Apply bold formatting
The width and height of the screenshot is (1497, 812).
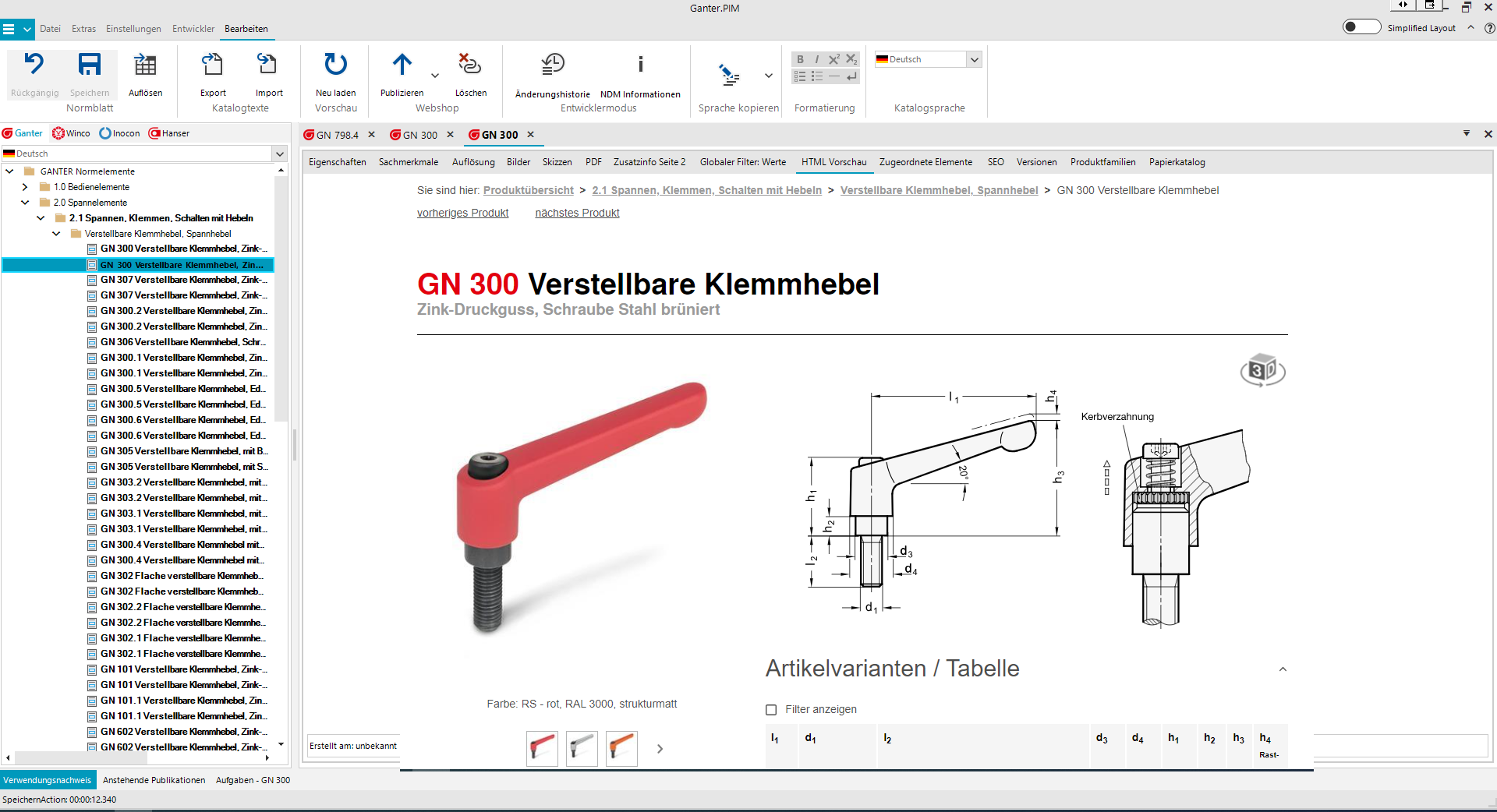800,59
